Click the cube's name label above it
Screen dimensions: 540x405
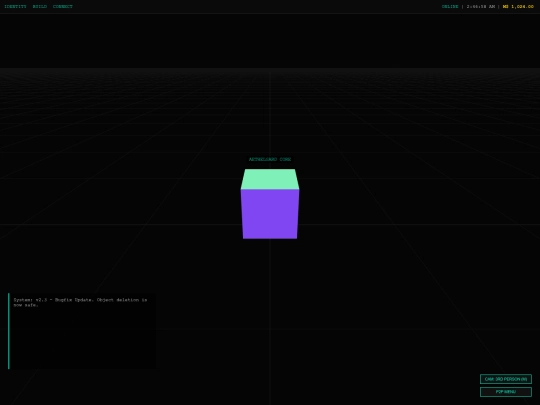[x=270, y=159]
